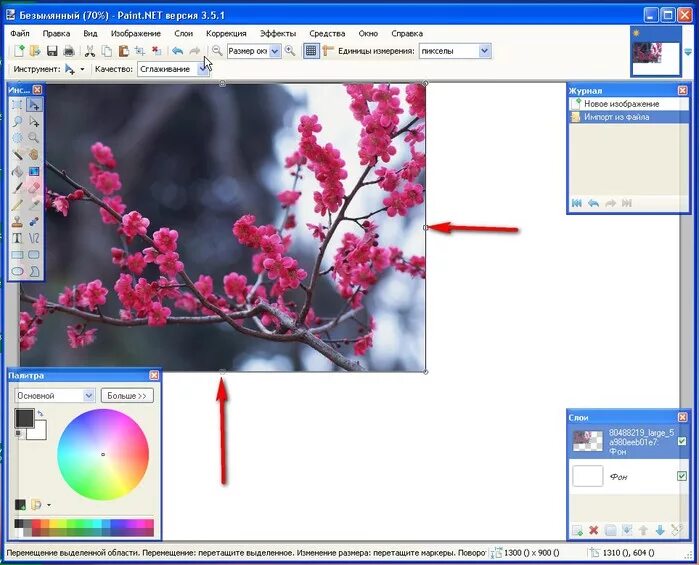Activate the Recolor tool
699x565 pixels.
(x=34, y=221)
